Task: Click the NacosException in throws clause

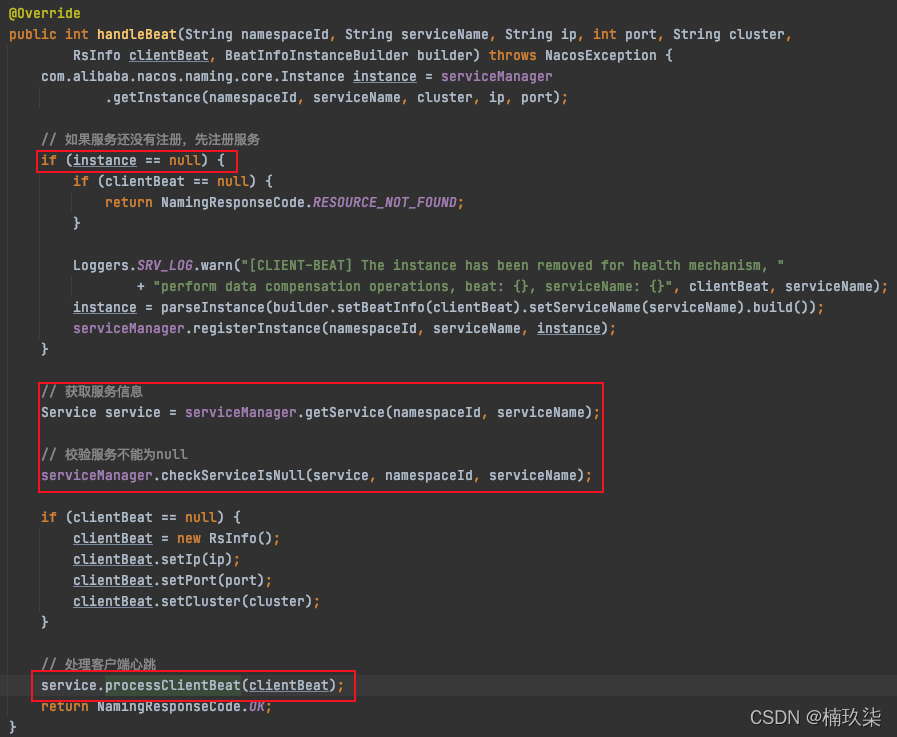Action: (600, 56)
